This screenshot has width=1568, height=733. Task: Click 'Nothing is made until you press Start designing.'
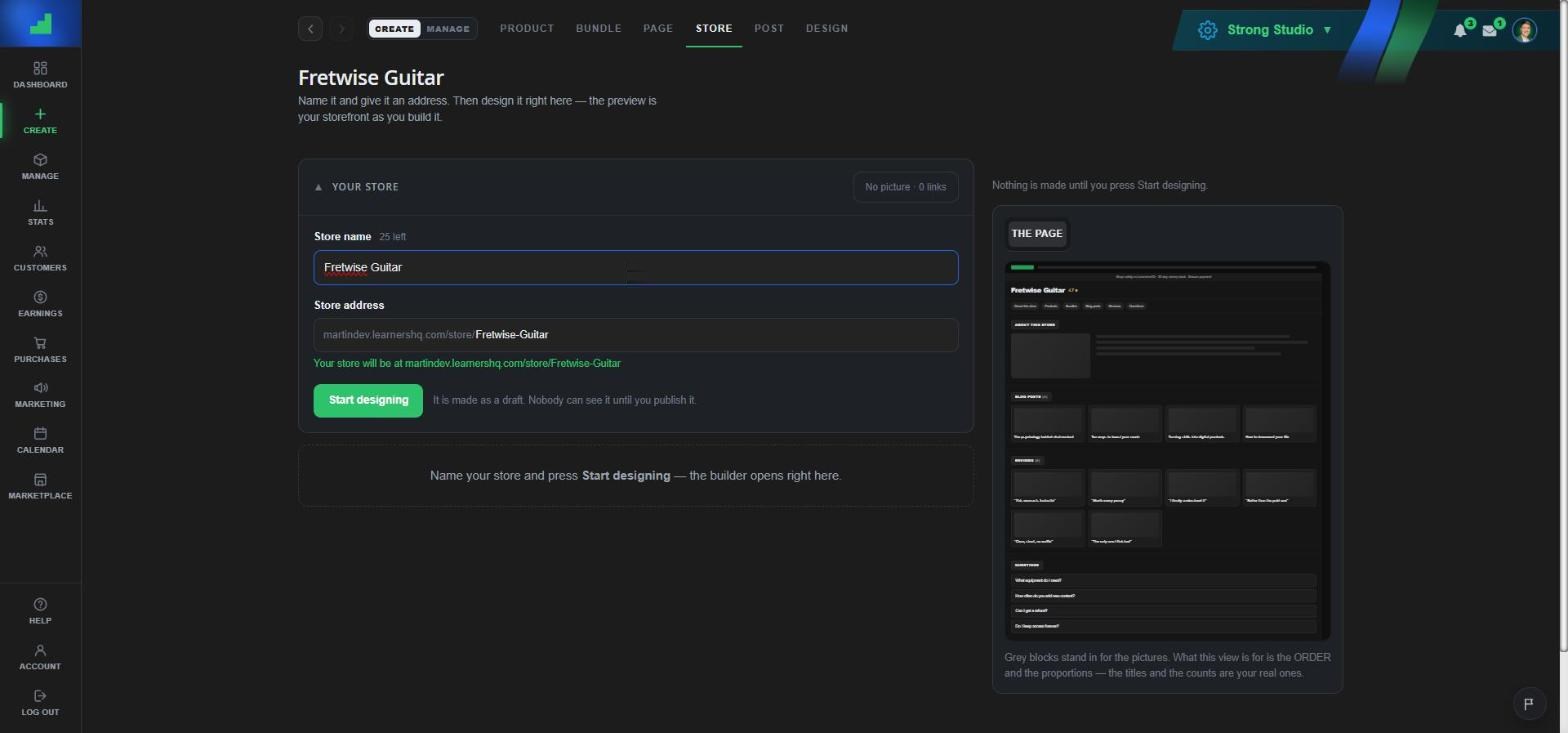(1100, 185)
